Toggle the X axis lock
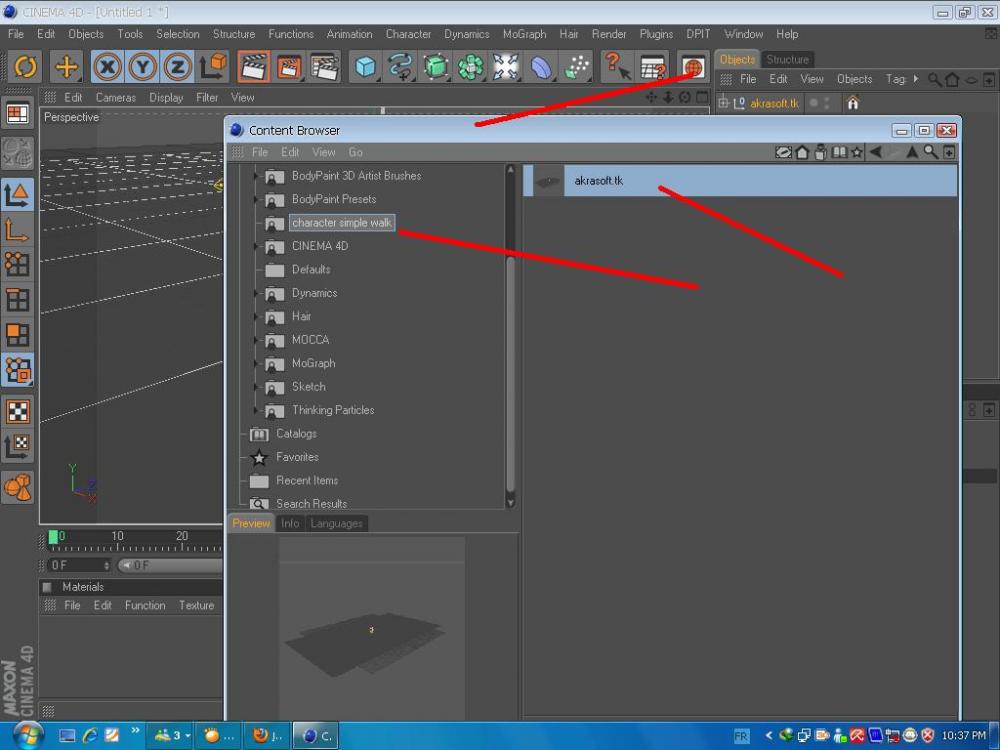Image resolution: width=1000 pixels, height=750 pixels. point(108,66)
